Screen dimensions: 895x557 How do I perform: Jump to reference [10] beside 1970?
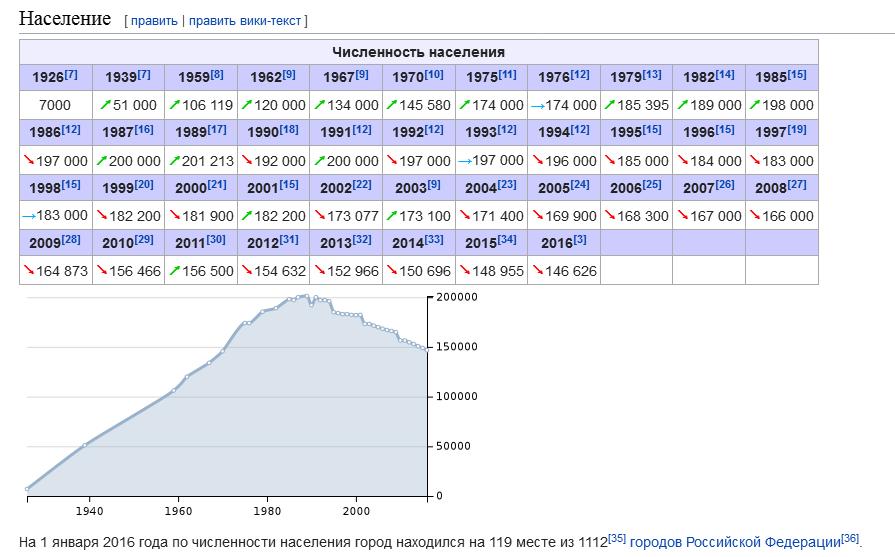[434, 74]
